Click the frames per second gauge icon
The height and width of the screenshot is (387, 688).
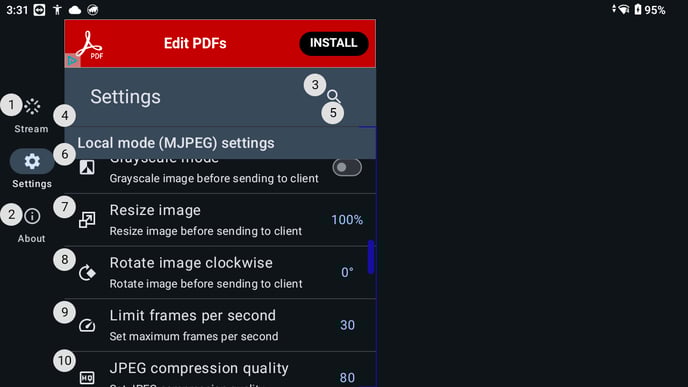(x=87, y=325)
